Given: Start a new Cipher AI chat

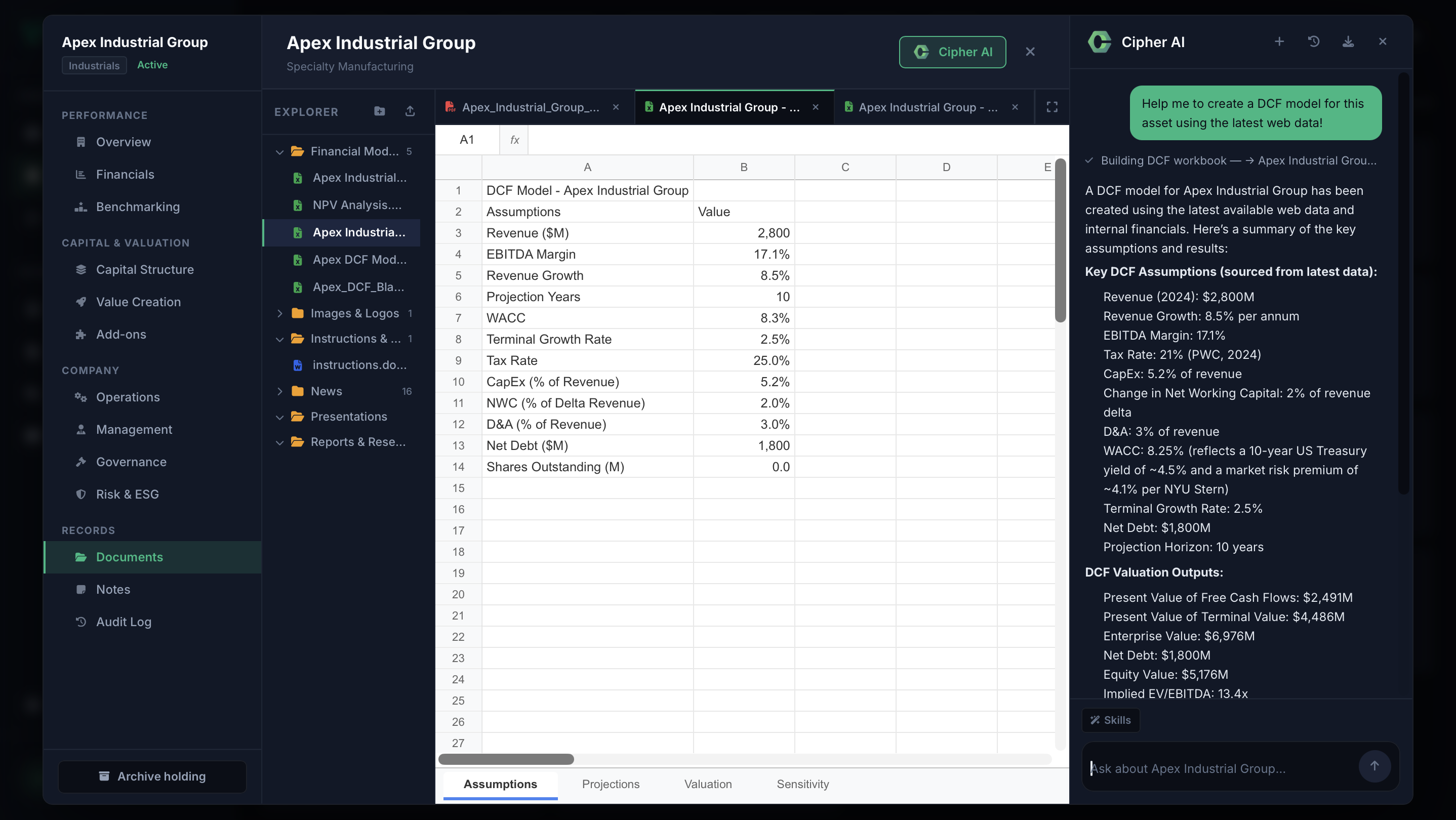Looking at the screenshot, I should click(1279, 42).
